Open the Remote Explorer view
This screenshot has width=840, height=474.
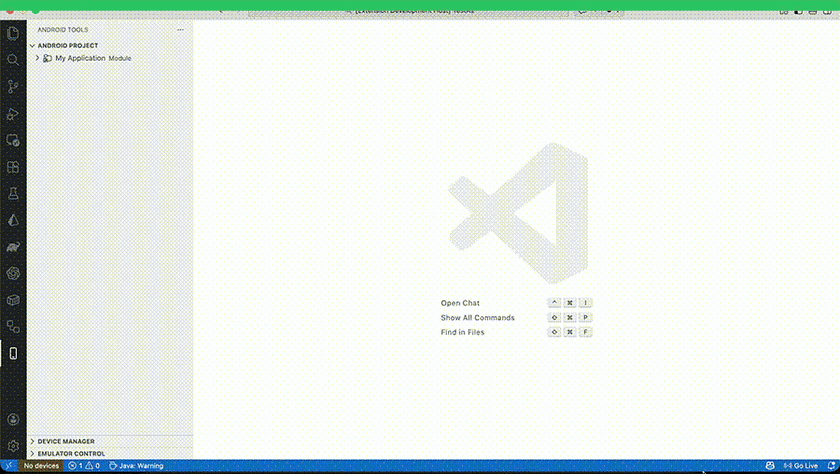(13, 140)
